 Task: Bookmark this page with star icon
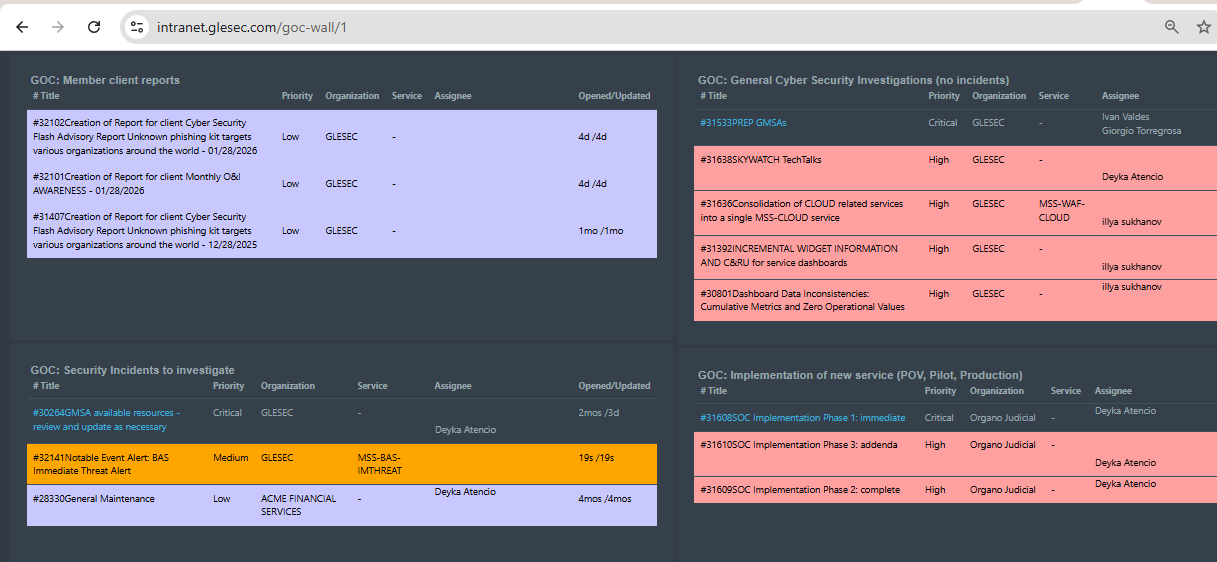[1203, 27]
